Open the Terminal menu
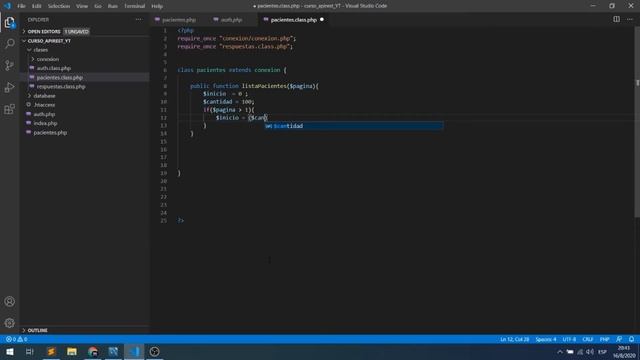 pyautogui.click(x=135, y=6)
